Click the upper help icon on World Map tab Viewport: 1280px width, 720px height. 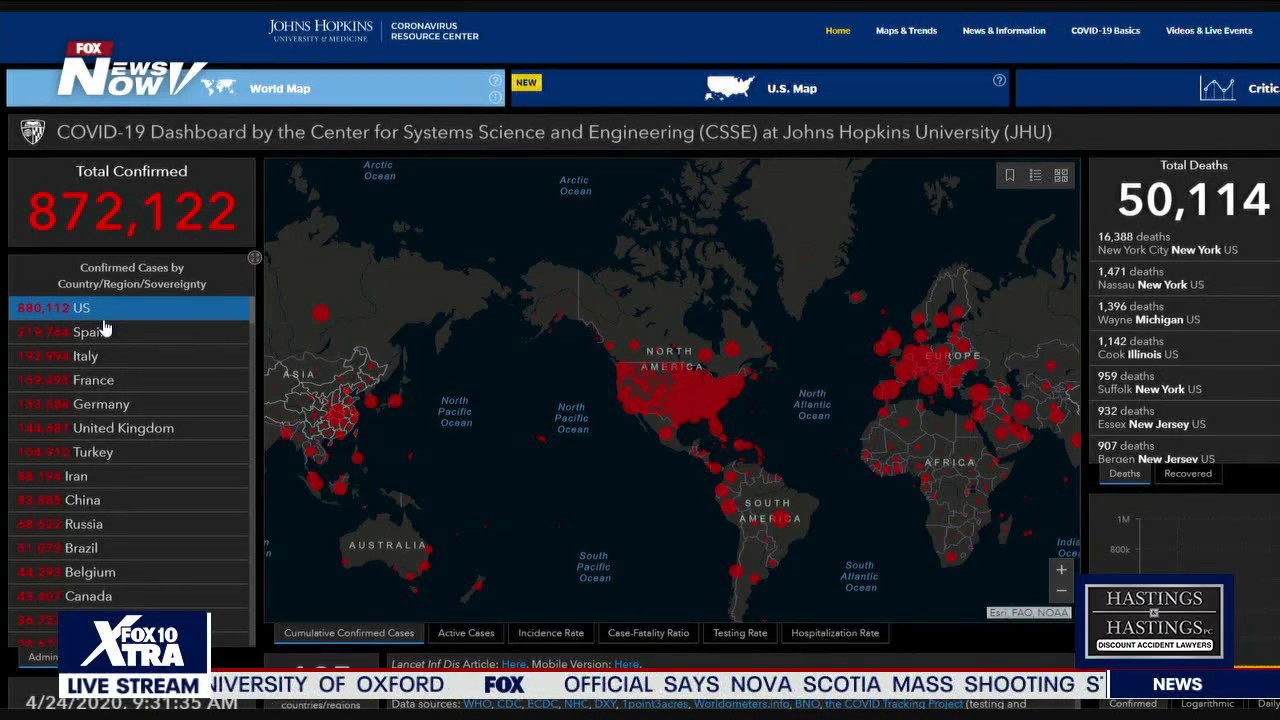(495, 80)
